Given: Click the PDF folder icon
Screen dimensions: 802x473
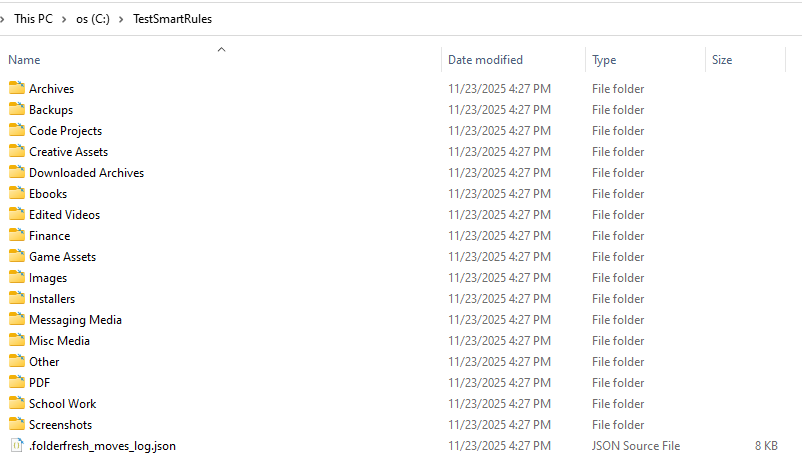Looking at the screenshot, I should pos(17,382).
